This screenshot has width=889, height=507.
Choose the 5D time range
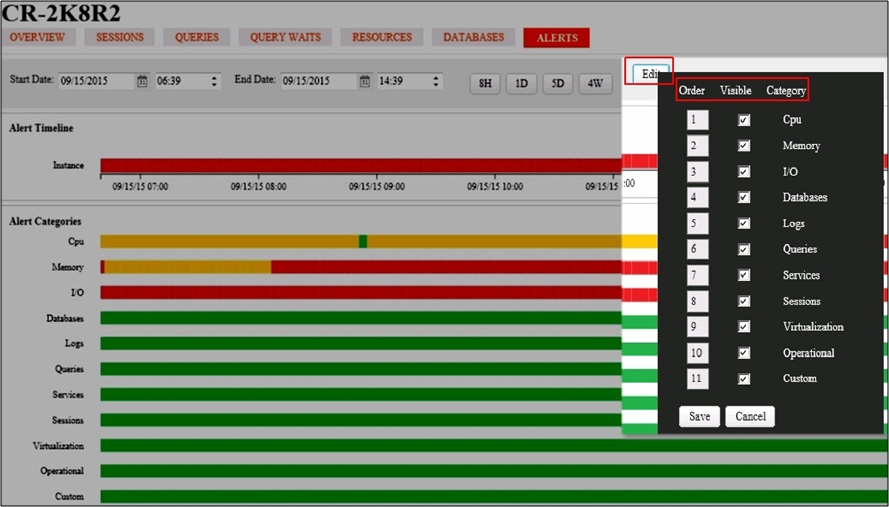point(558,83)
